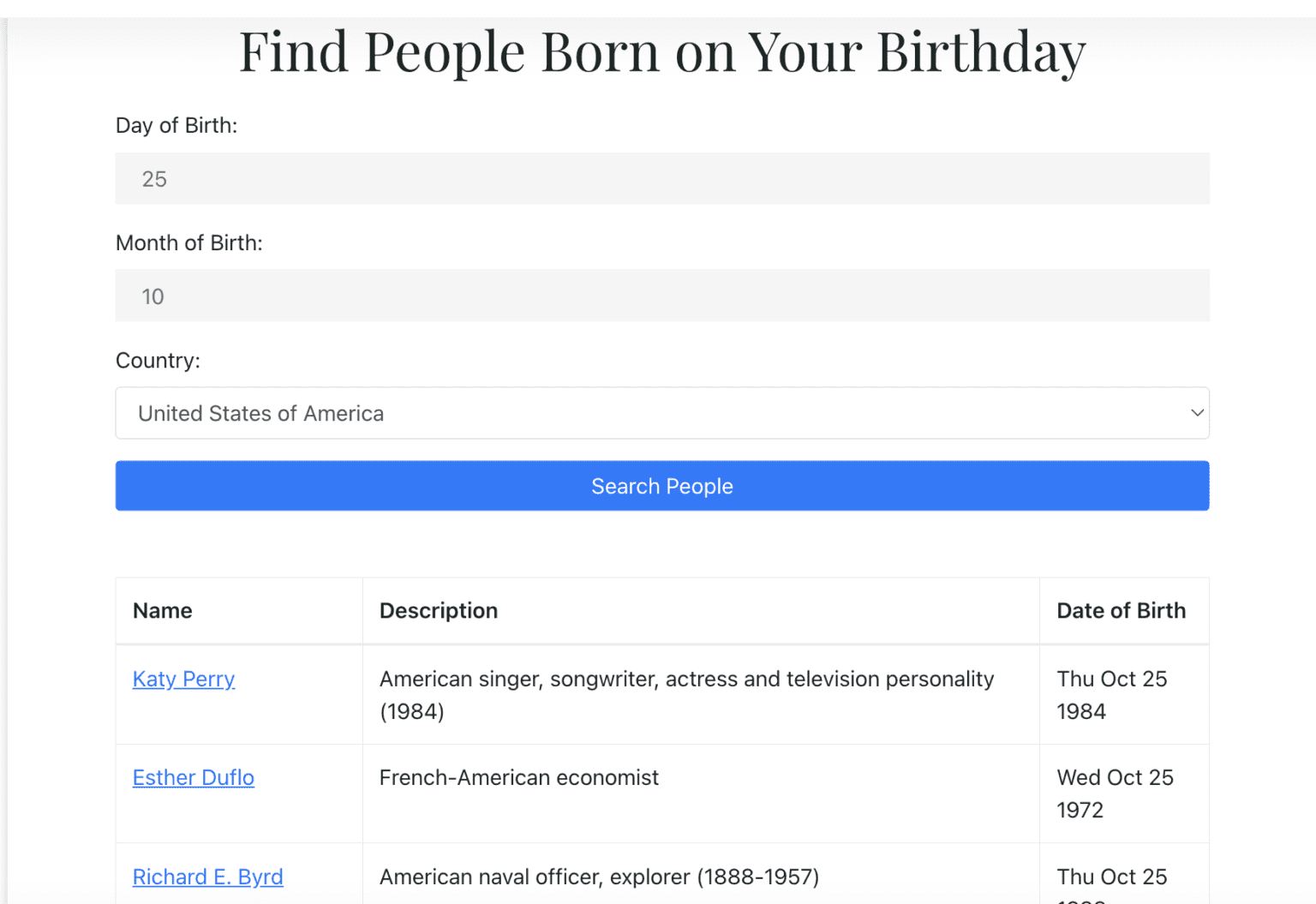This screenshot has width=1316, height=904.
Task: Select the Description column header
Action: [438, 610]
